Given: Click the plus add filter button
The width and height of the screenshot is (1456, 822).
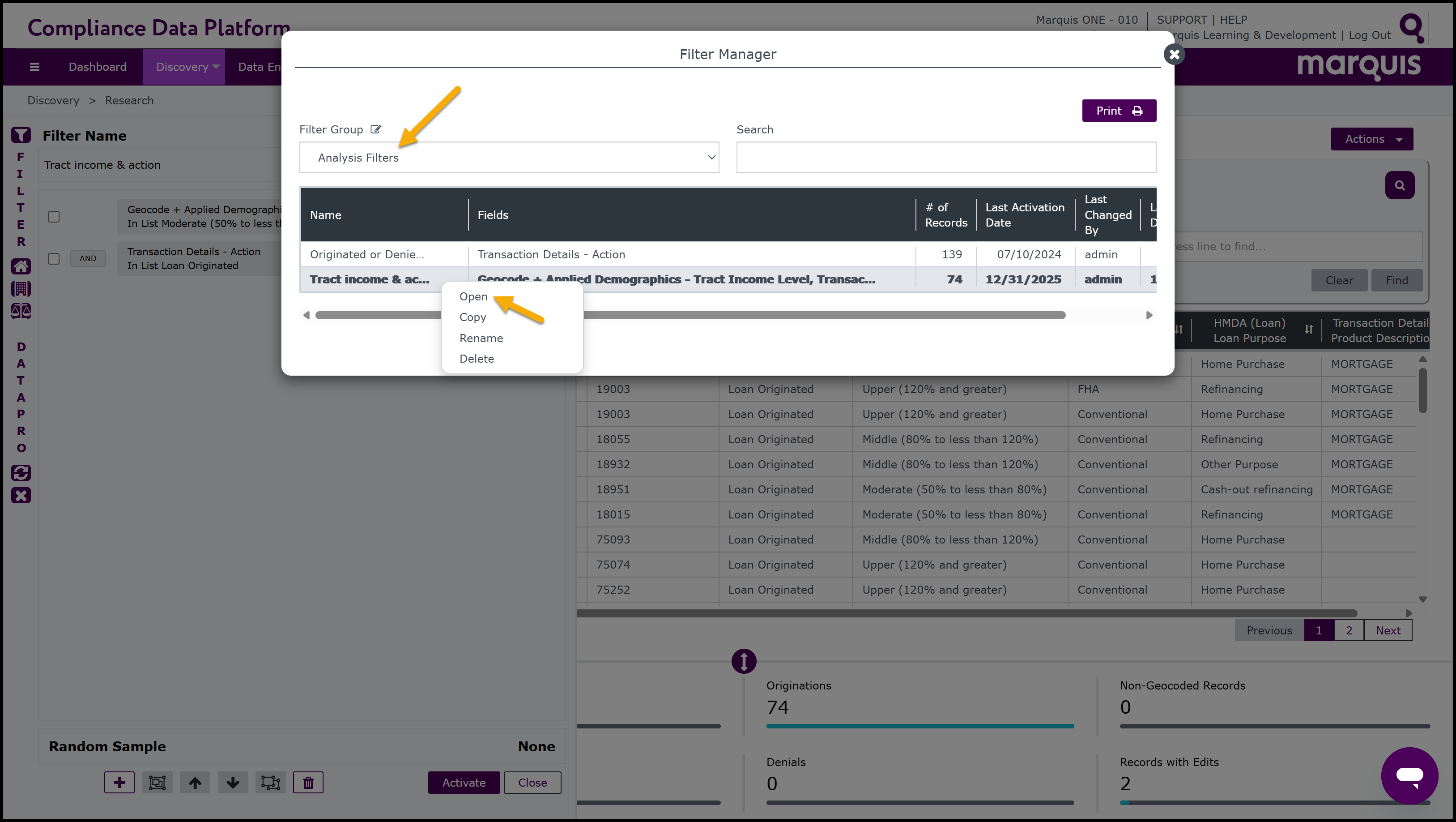Looking at the screenshot, I should coord(119,783).
